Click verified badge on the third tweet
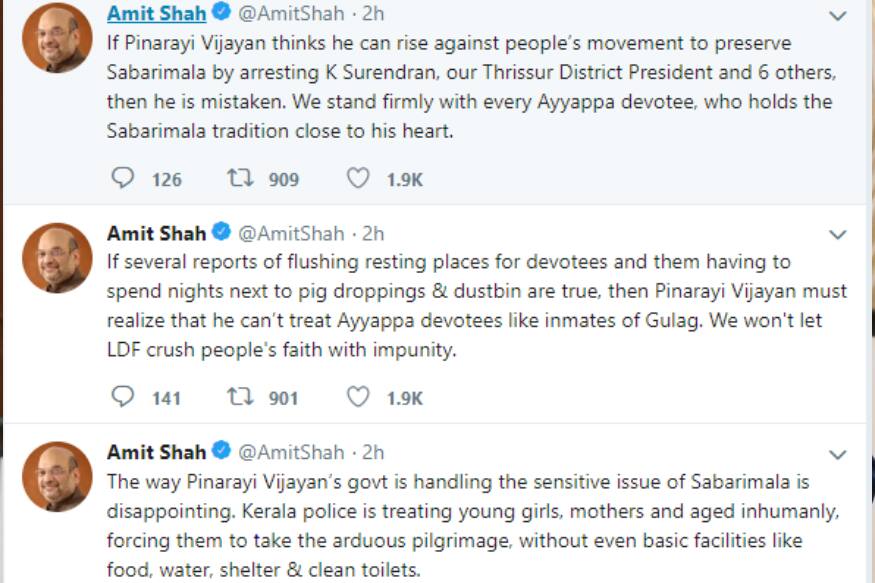Image resolution: width=875 pixels, height=583 pixels. (x=221, y=452)
